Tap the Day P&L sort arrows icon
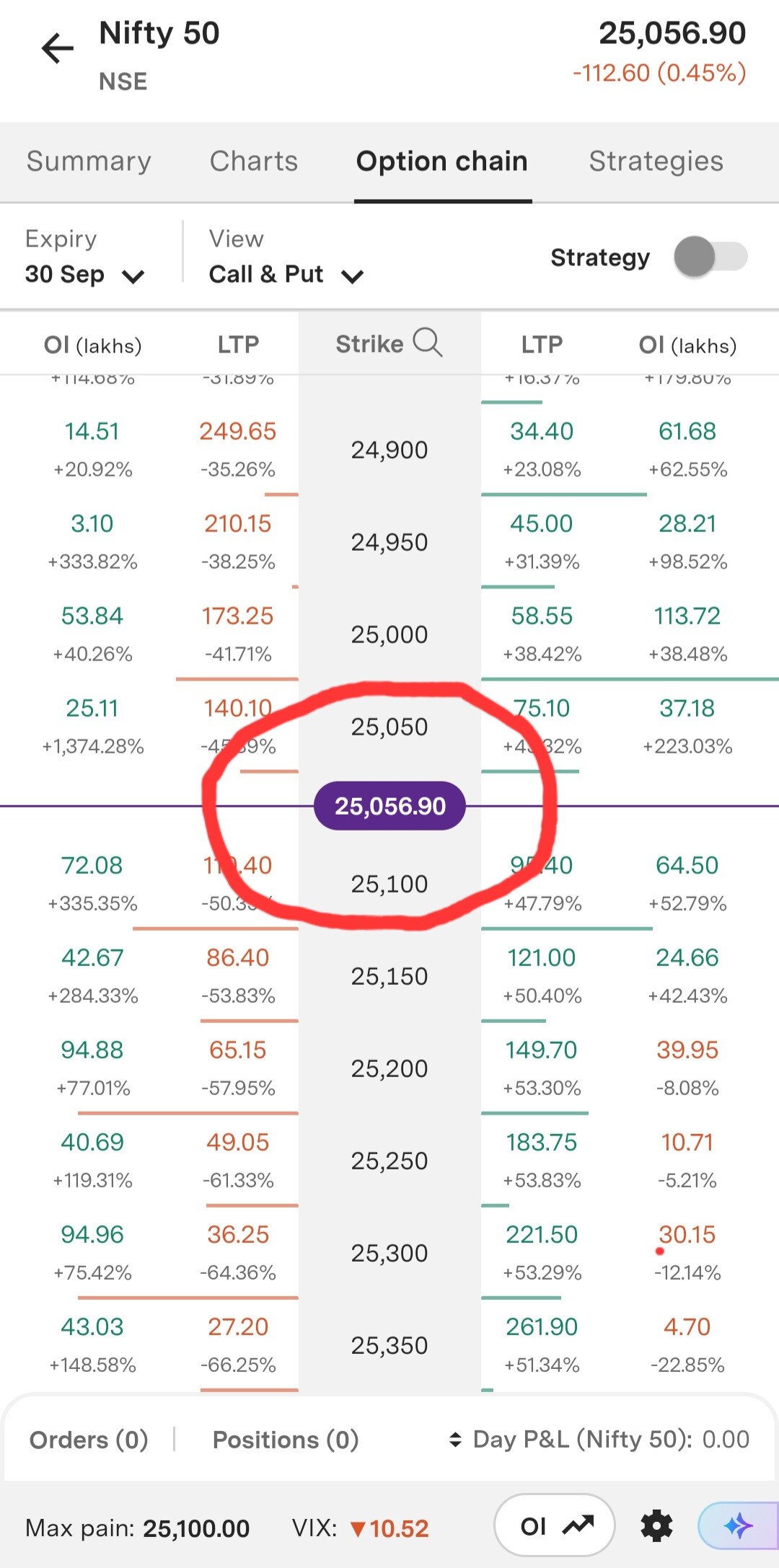Viewport: 779px width, 1568px height. (x=455, y=1440)
